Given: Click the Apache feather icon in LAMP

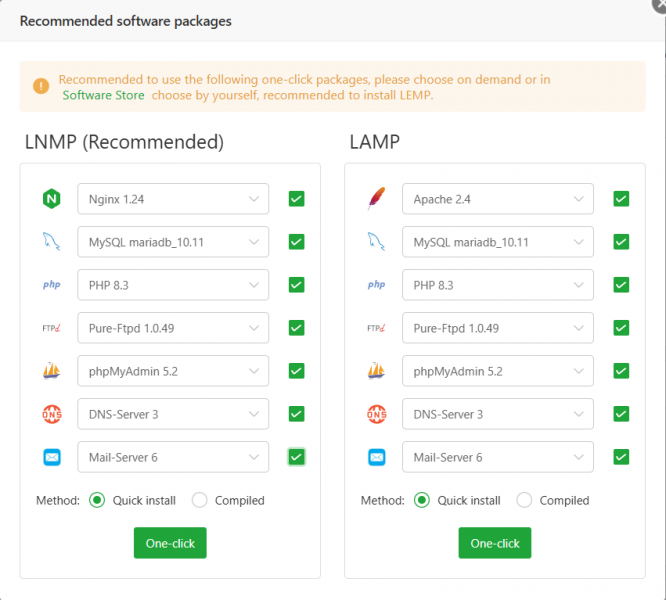Looking at the screenshot, I should (x=377, y=199).
